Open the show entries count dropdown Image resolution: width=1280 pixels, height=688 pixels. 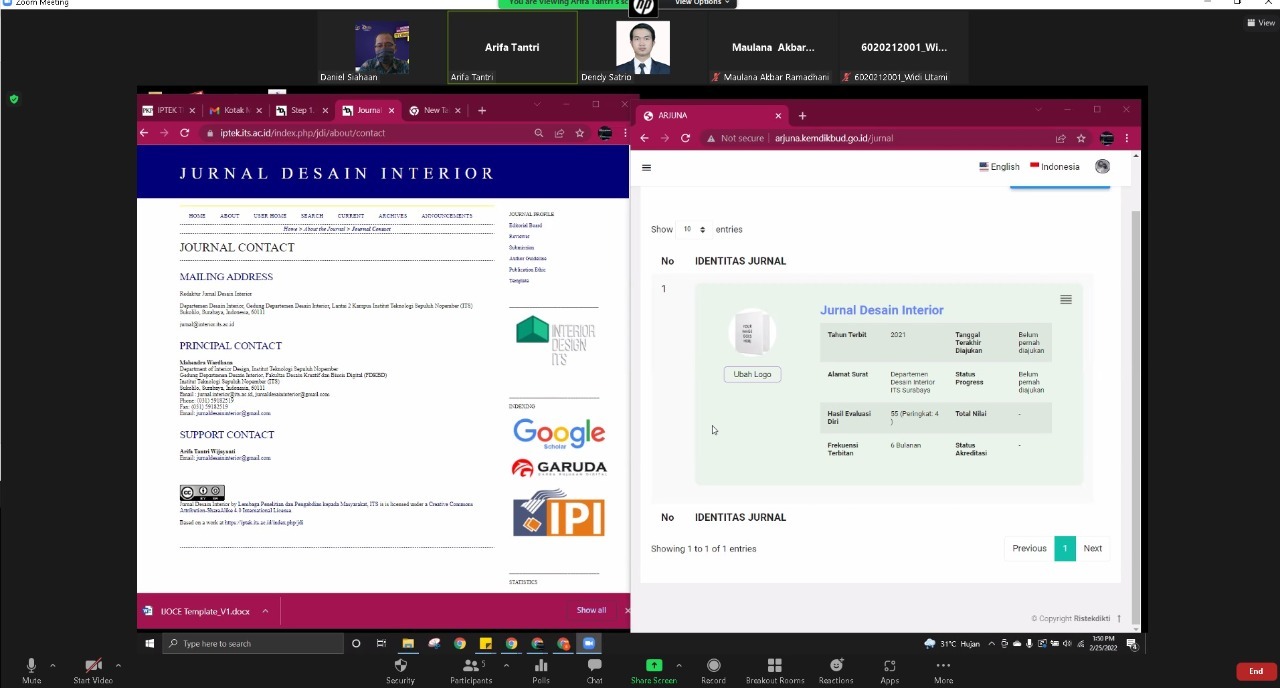[693, 229]
